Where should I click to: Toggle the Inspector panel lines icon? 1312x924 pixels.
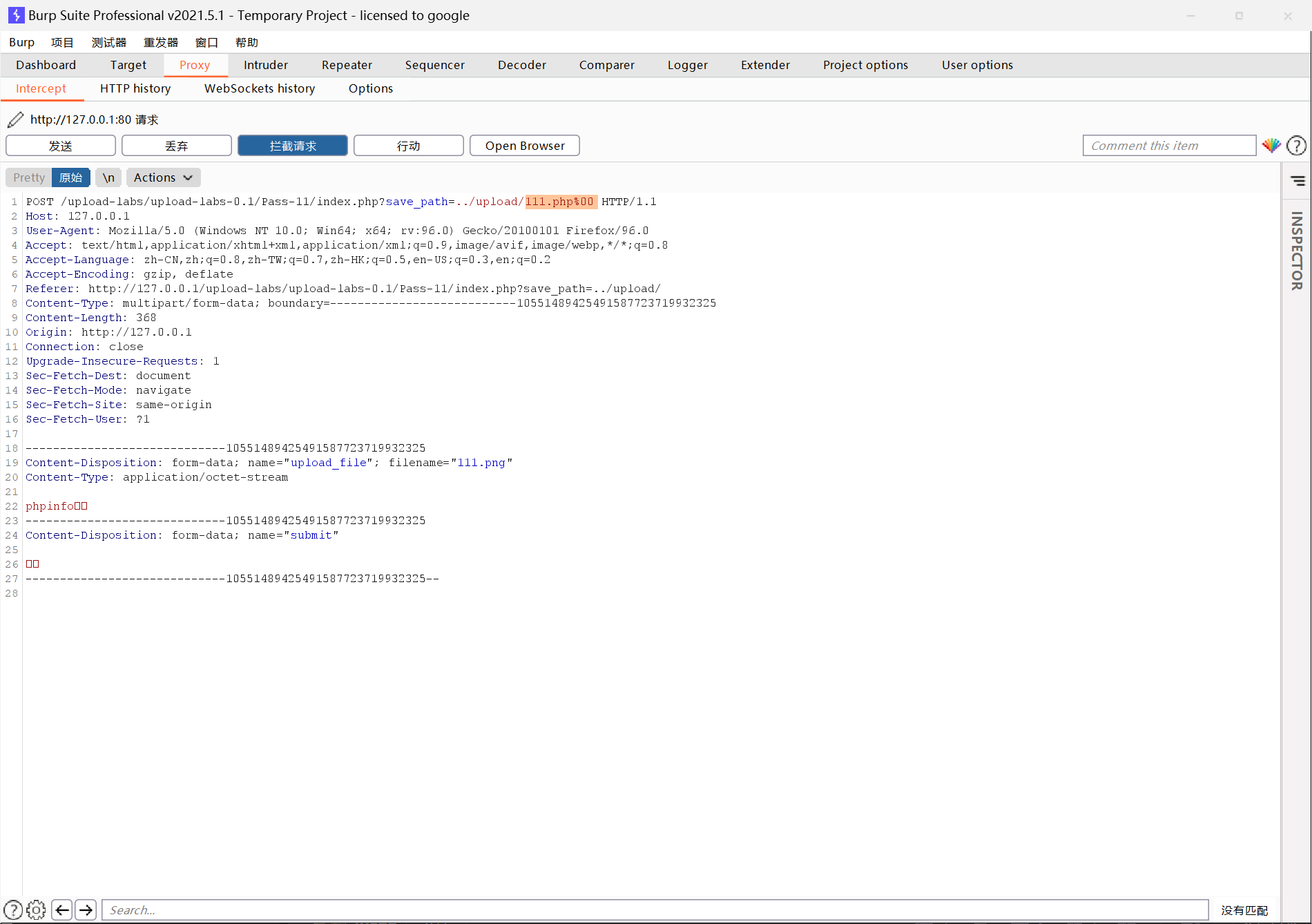[x=1297, y=181]
